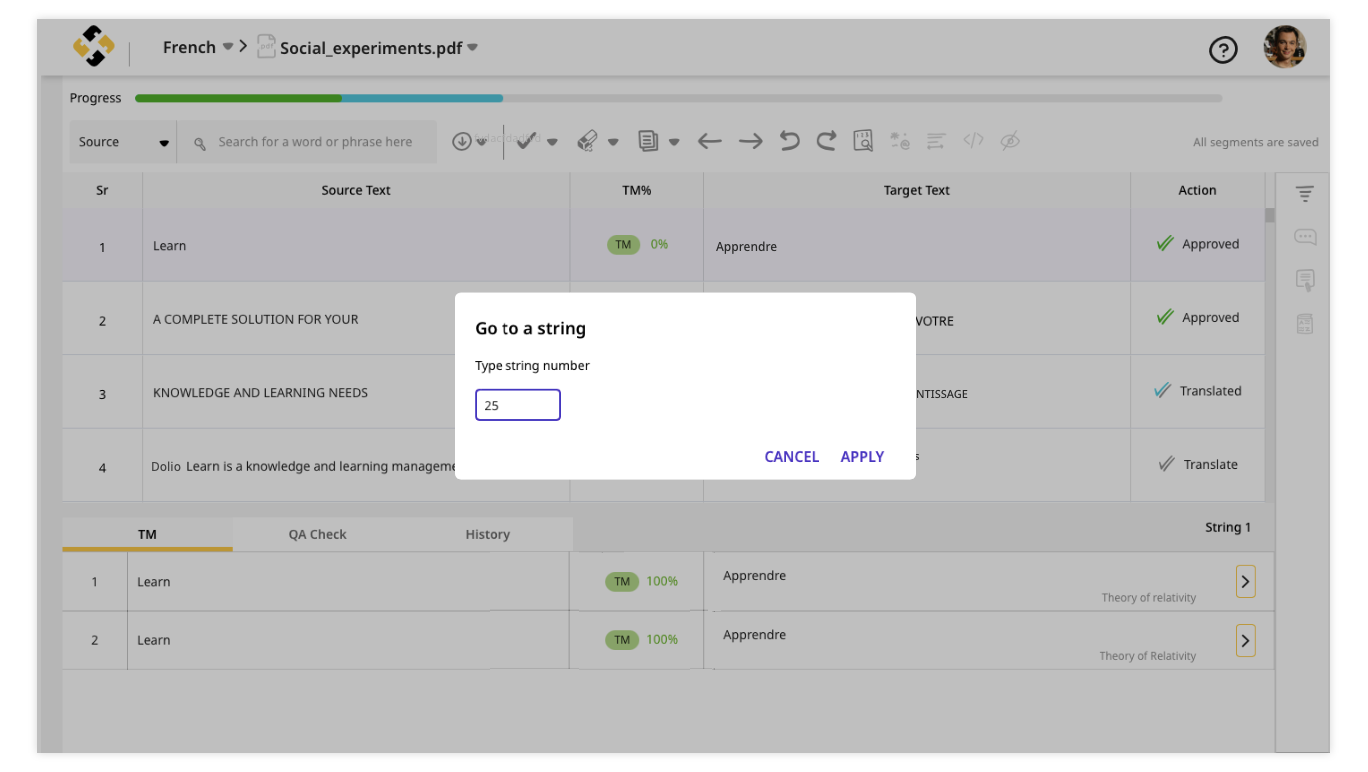Click the comments bubble icon in sidebar
This screenshot has height=772, width=1368.
pyautogui.click(x=1305, y=237)
